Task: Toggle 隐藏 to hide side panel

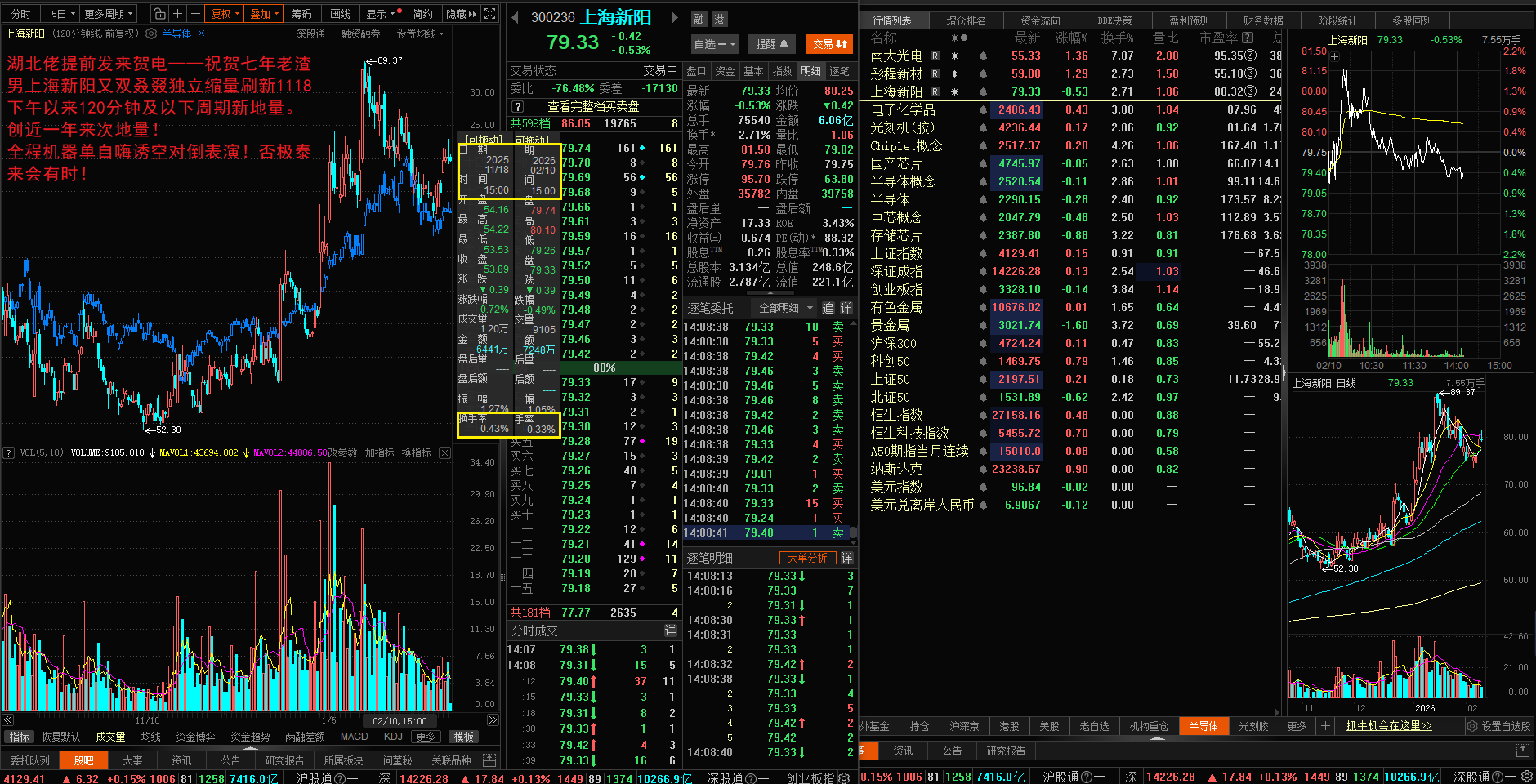Action: [x=462, y=14]
